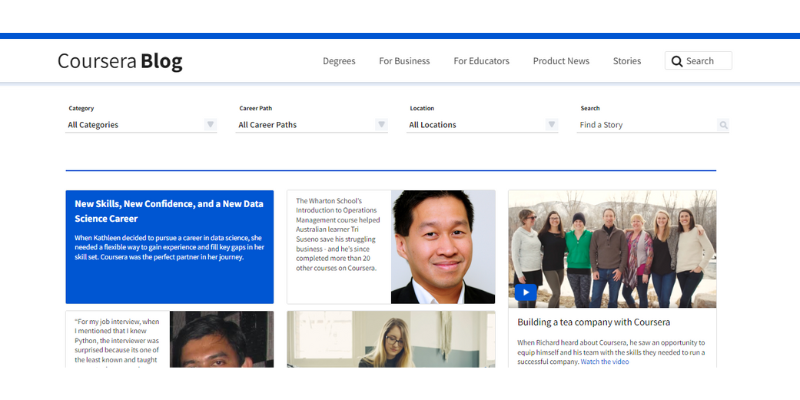Image resolution: width=800 pixels, height=400 pixels.
Task: Open For Educators page
Action: coord(481,61)
